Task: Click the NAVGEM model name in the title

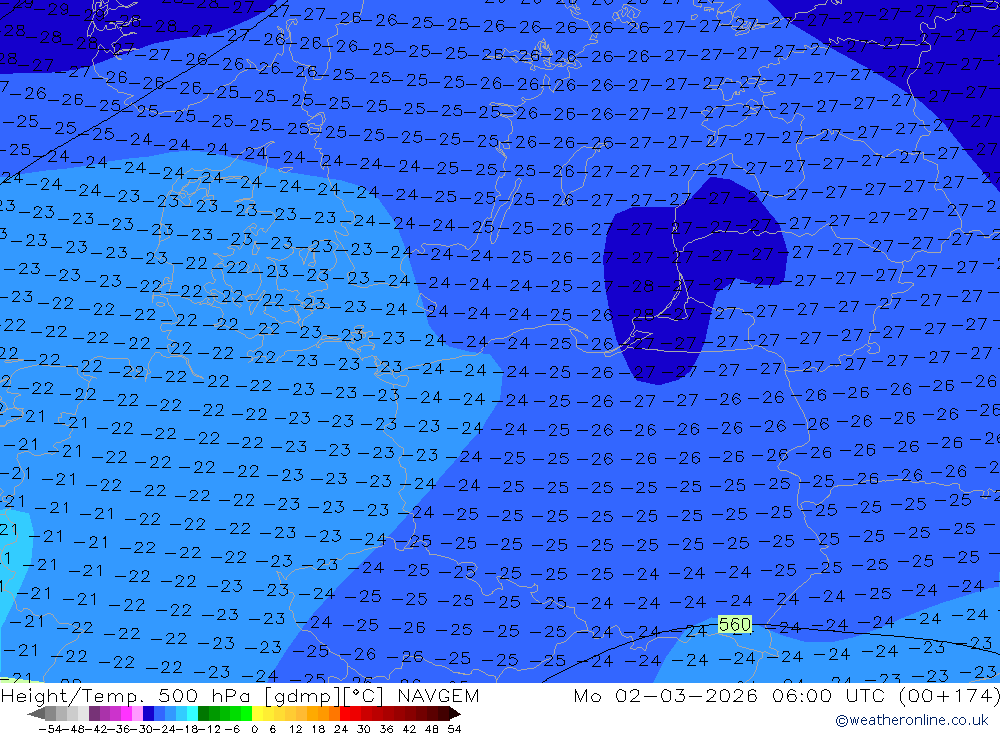Action: pos(438,695)
